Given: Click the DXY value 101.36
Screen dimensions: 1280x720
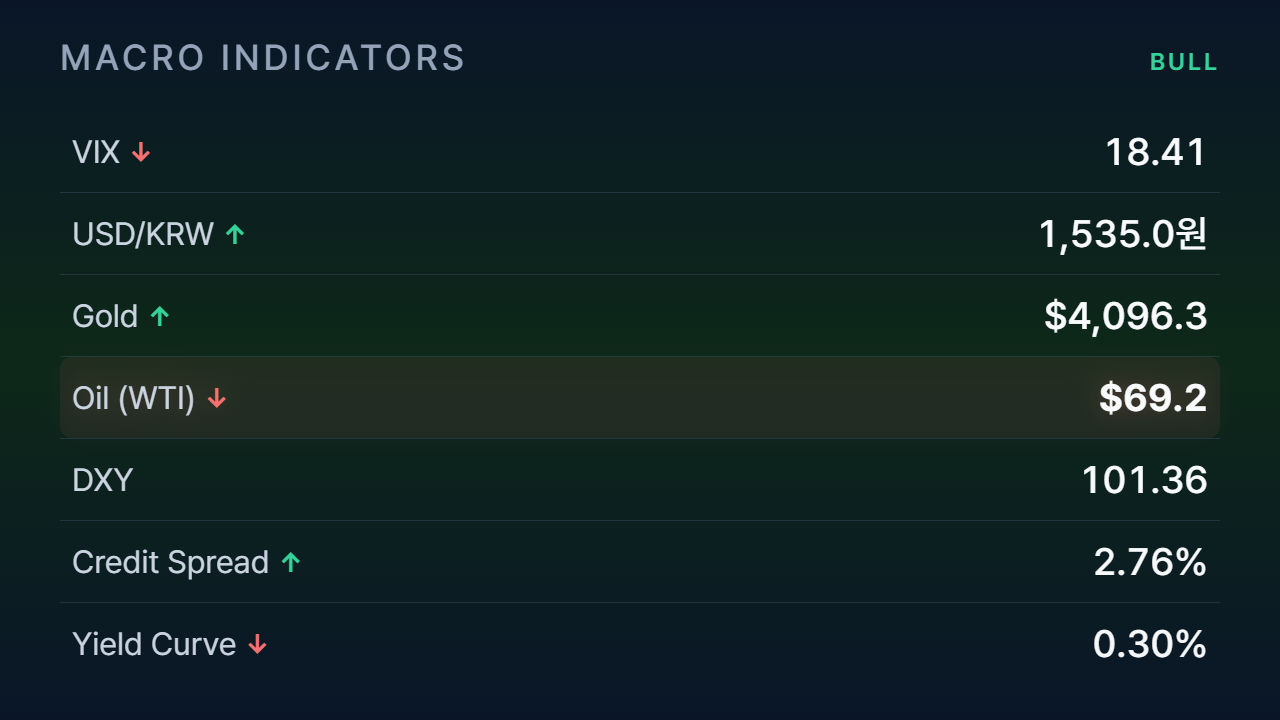Looking at the screenshot, I should (x=1145, y=480).
